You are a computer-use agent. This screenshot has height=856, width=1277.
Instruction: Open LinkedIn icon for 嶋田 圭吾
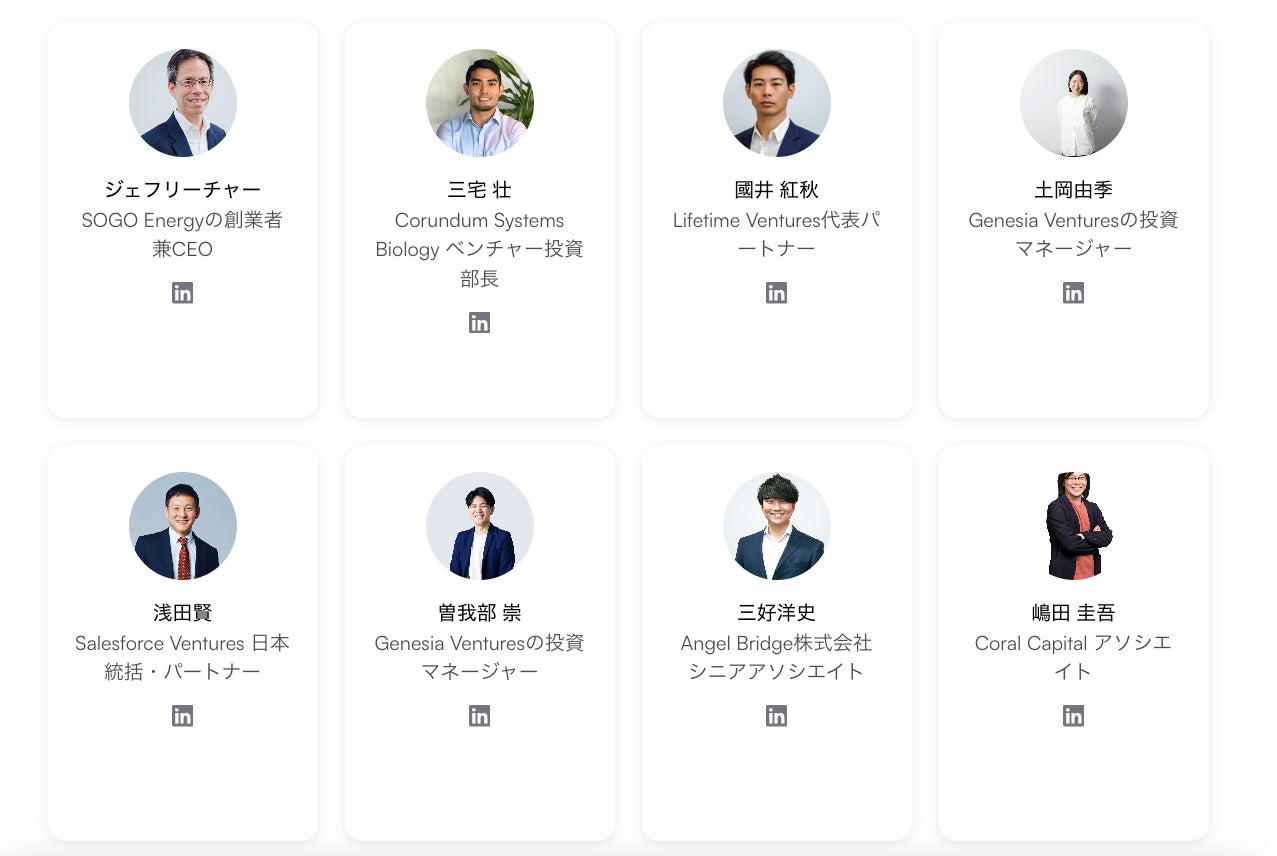pos(1073,716)
